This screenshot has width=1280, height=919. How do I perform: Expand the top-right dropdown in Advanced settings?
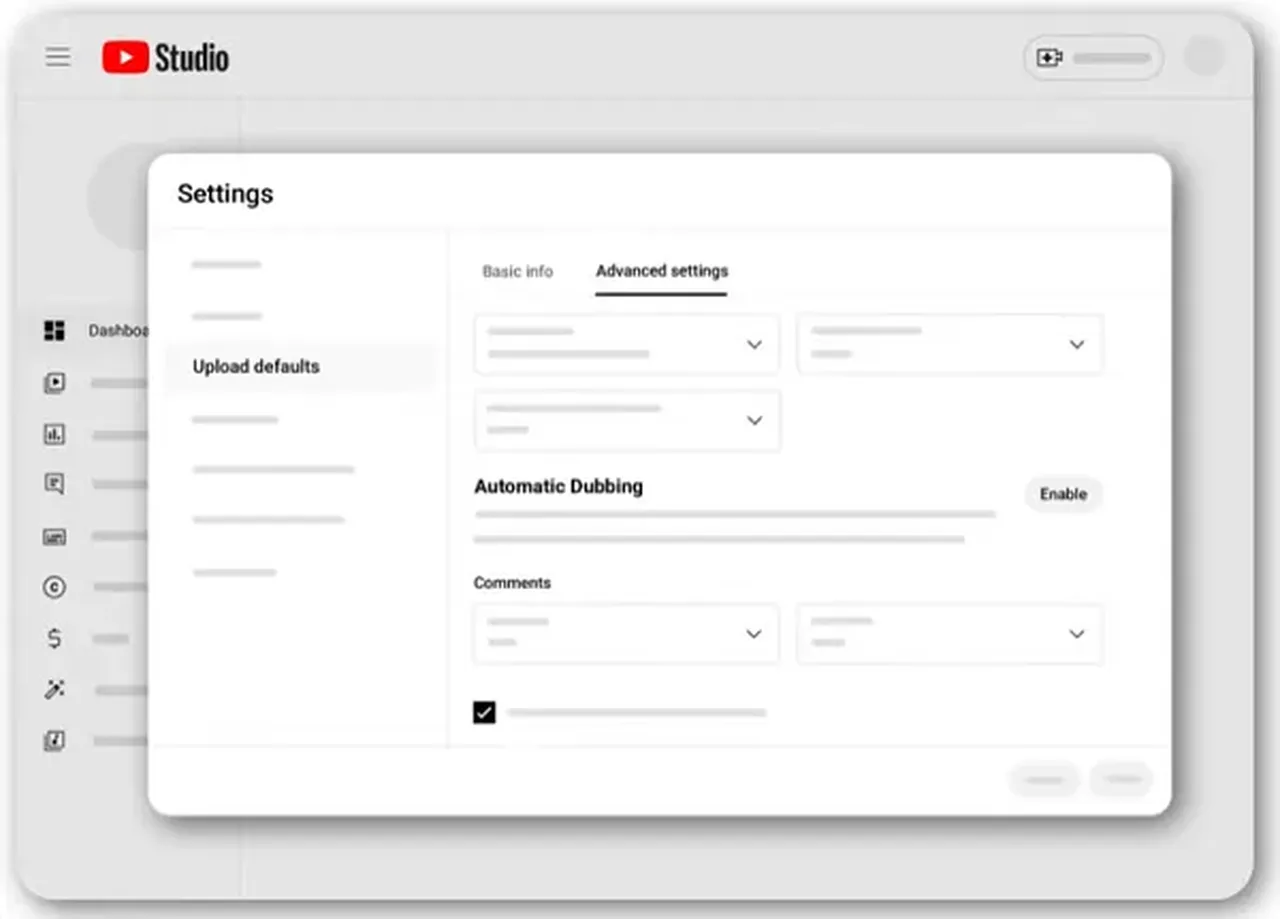(x=949, y=345)
